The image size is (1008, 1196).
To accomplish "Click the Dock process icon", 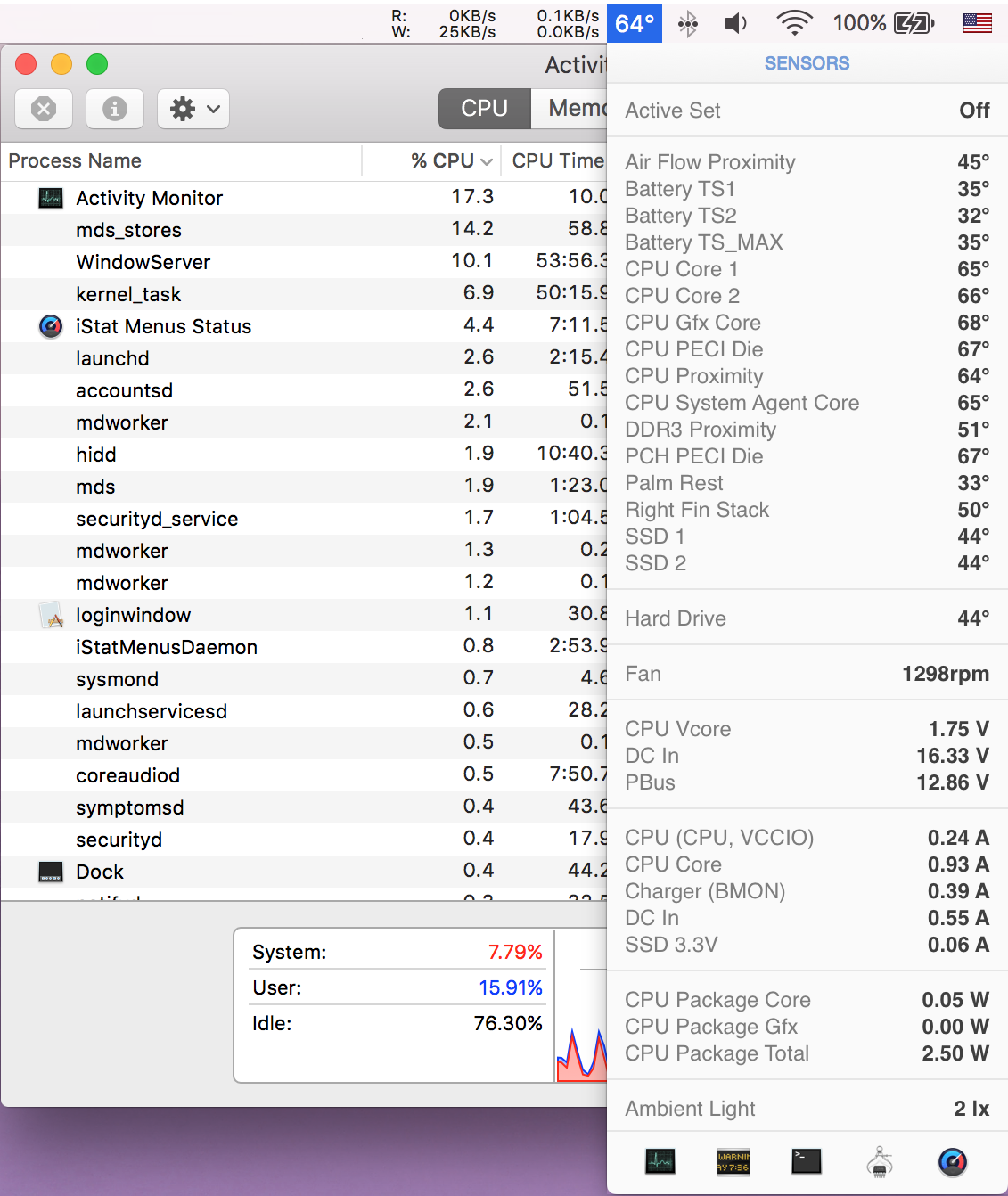I will (51, 872).
